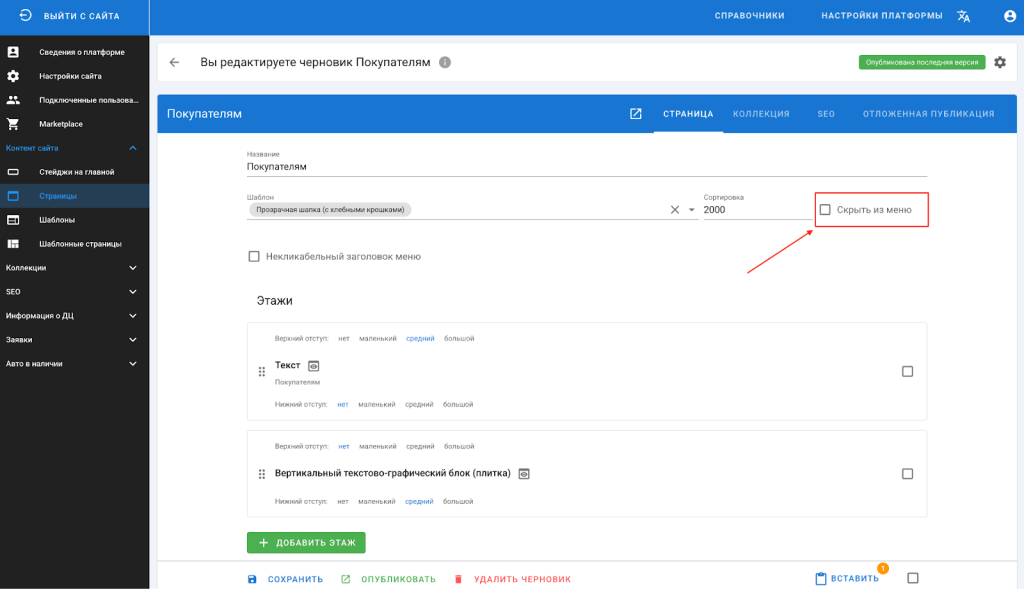Enable the Скрыть из меню checkbox
The image size is (1024, 589).
(x=825, y=210)
